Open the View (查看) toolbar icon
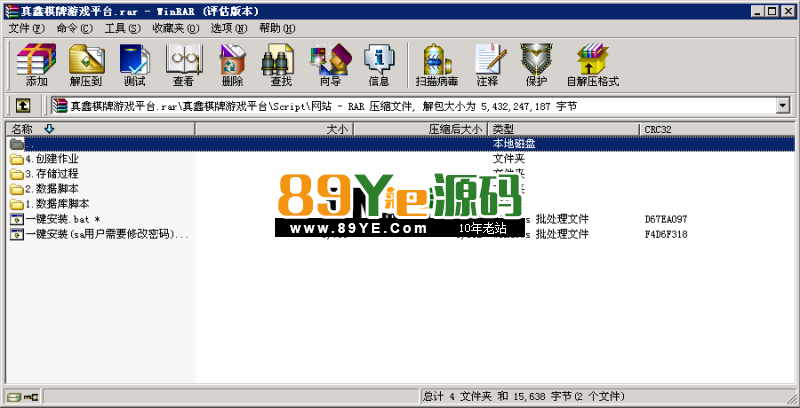Viewport: 800px width, 408px height. pyautogui.click(x=183, y=65)
